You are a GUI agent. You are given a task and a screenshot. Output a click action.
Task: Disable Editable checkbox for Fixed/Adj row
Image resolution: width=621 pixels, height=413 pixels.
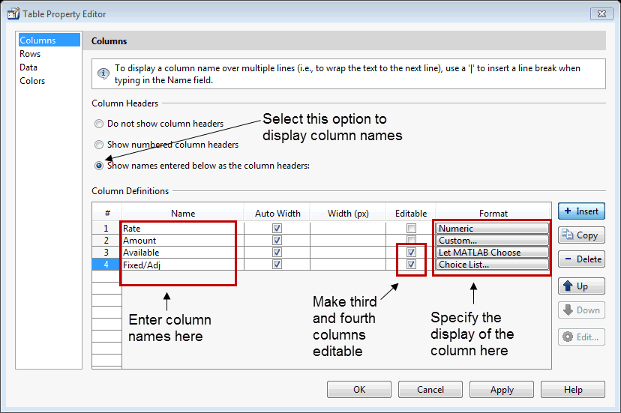410,265
